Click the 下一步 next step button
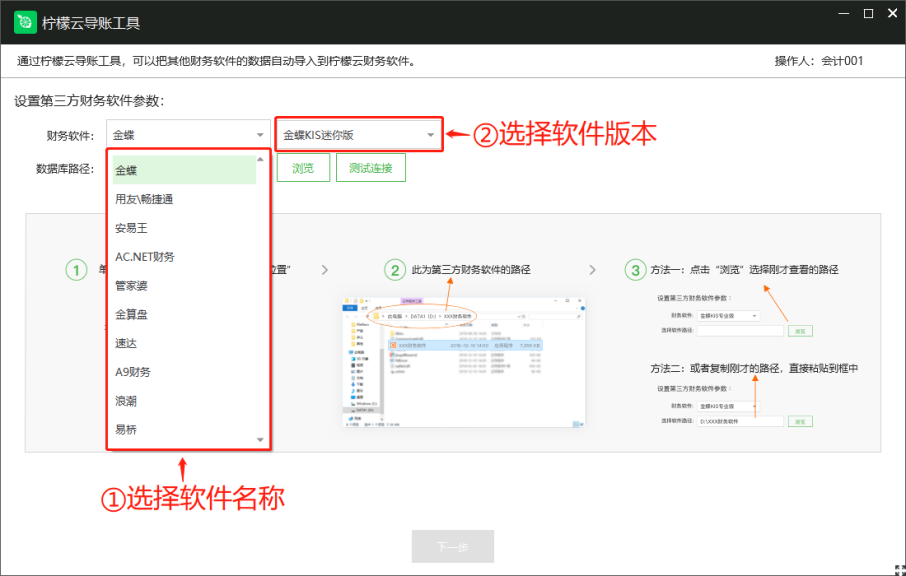Viewport: 906px width, 576px height. point(453,547)
